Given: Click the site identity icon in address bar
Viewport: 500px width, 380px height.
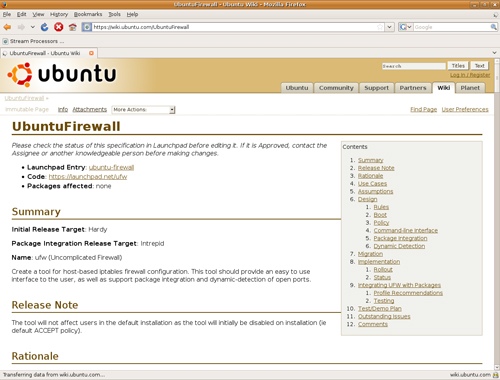Looking at the screenshot, I should [x=87, y=27].
